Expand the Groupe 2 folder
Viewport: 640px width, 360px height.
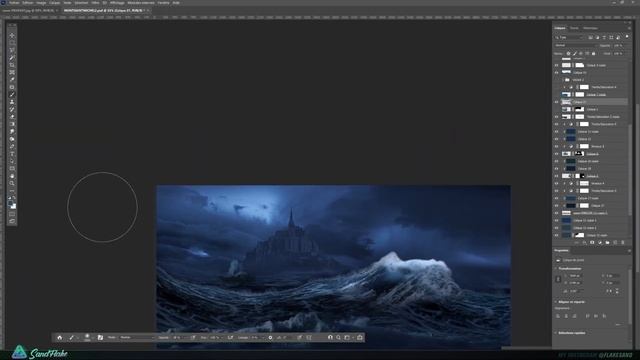564,80
